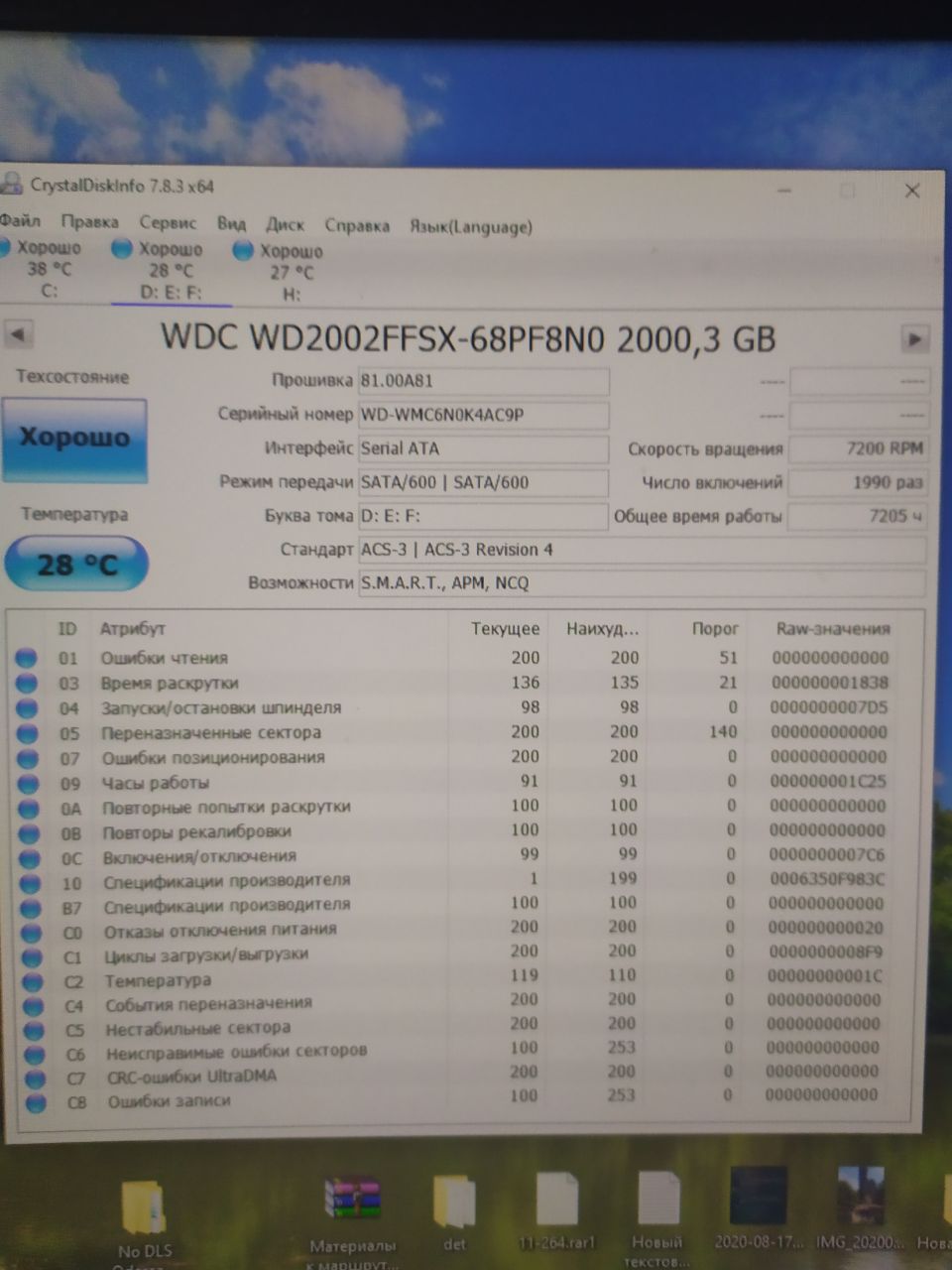Click status dot for Включения/отключения
The width and height of the screenshot is (952, 1270).
point(30,858)
